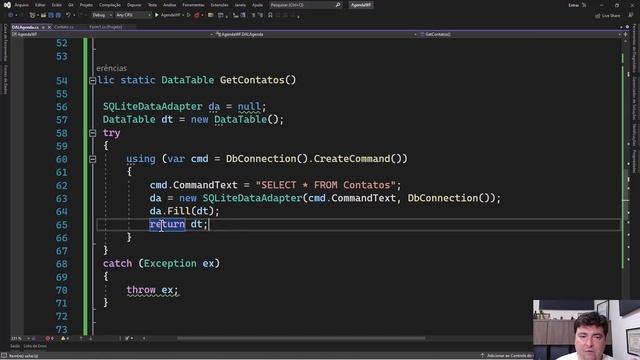Click the selected 'return' keyword on line 65
The height and width of the screenshot is (360, 640).
pos(167,224)
